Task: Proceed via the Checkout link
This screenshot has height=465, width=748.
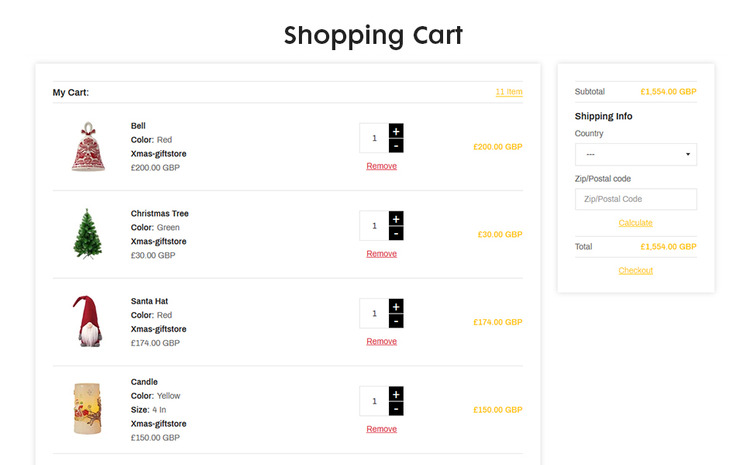Action: [635, 270]
